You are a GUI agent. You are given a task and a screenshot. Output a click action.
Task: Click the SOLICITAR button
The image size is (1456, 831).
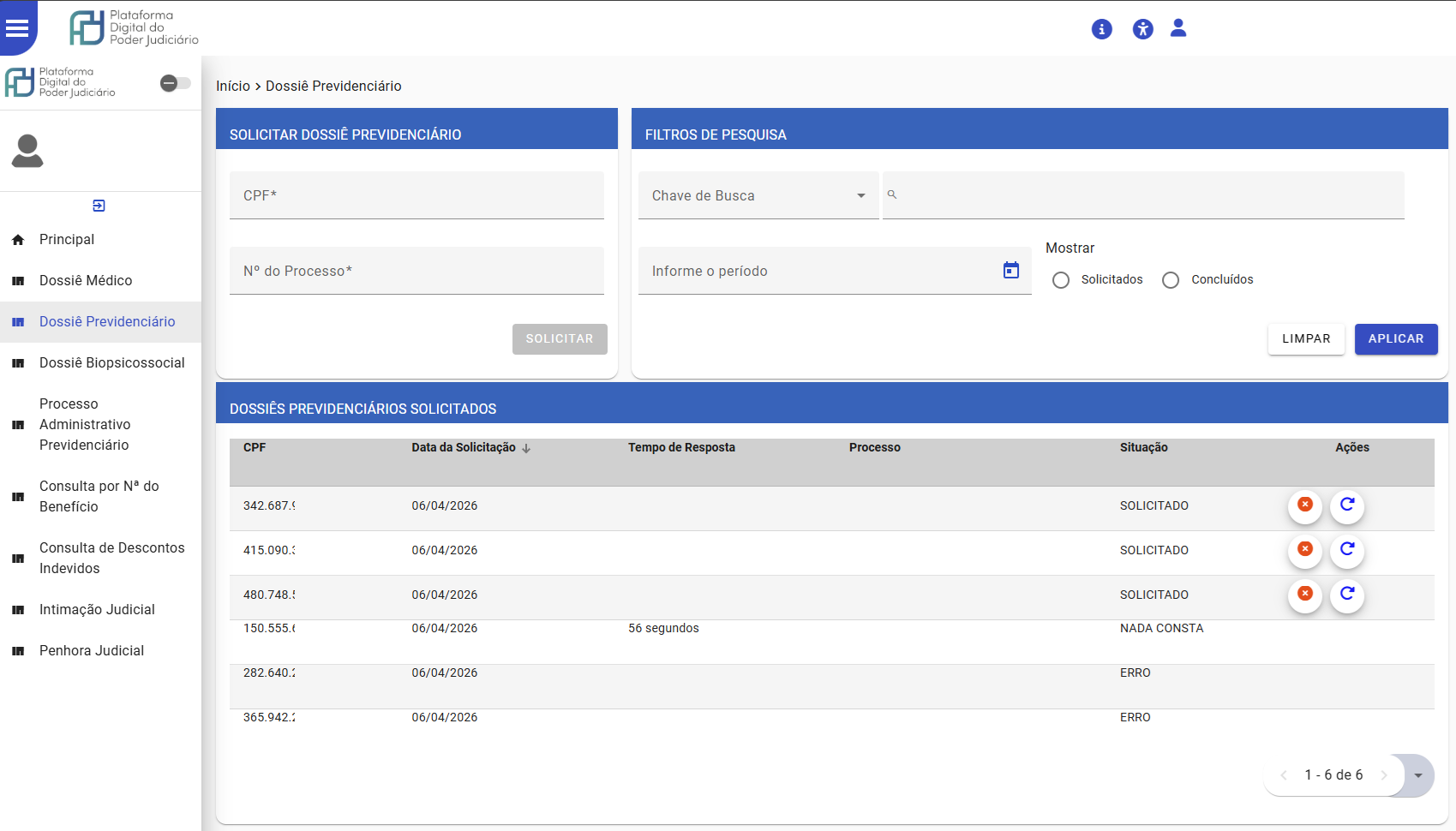pos(560,339)
